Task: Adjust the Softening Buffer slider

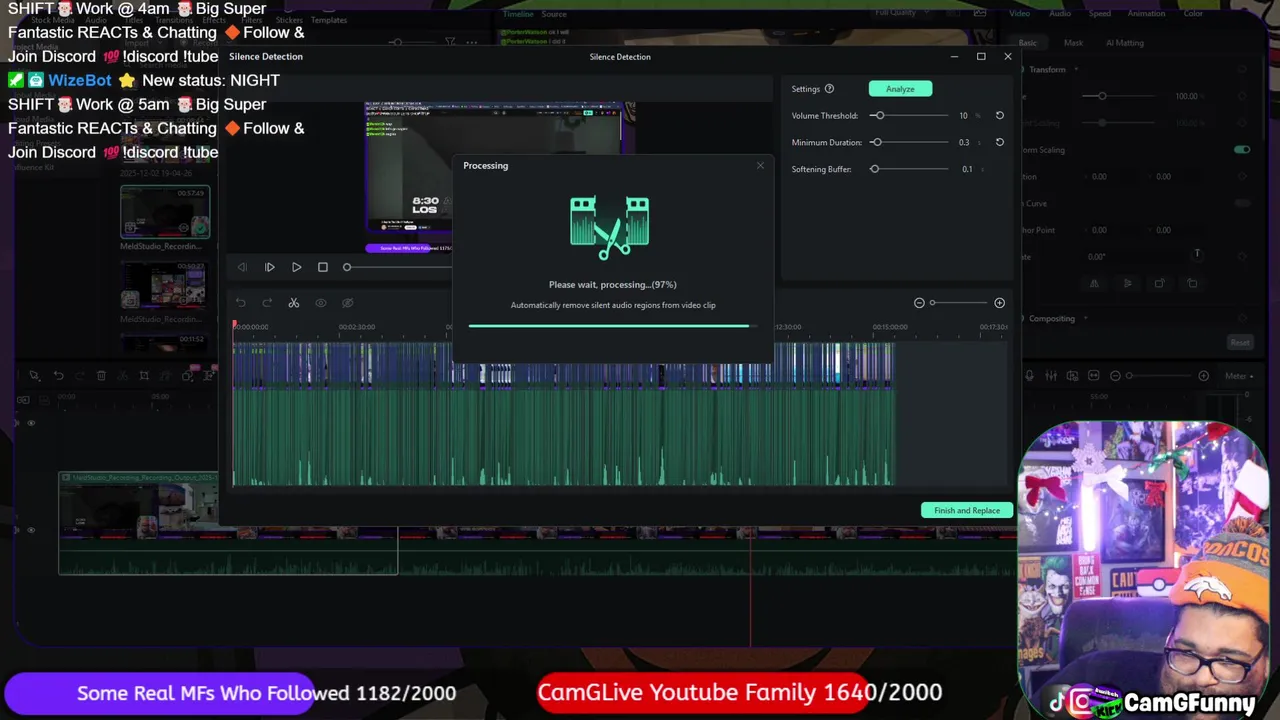Action: (x=874, y=169)
